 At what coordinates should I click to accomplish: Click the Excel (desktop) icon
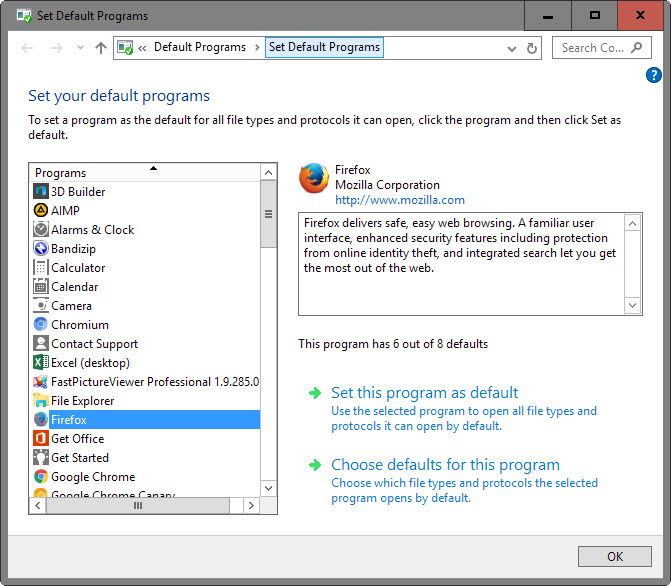coord(41,363)
